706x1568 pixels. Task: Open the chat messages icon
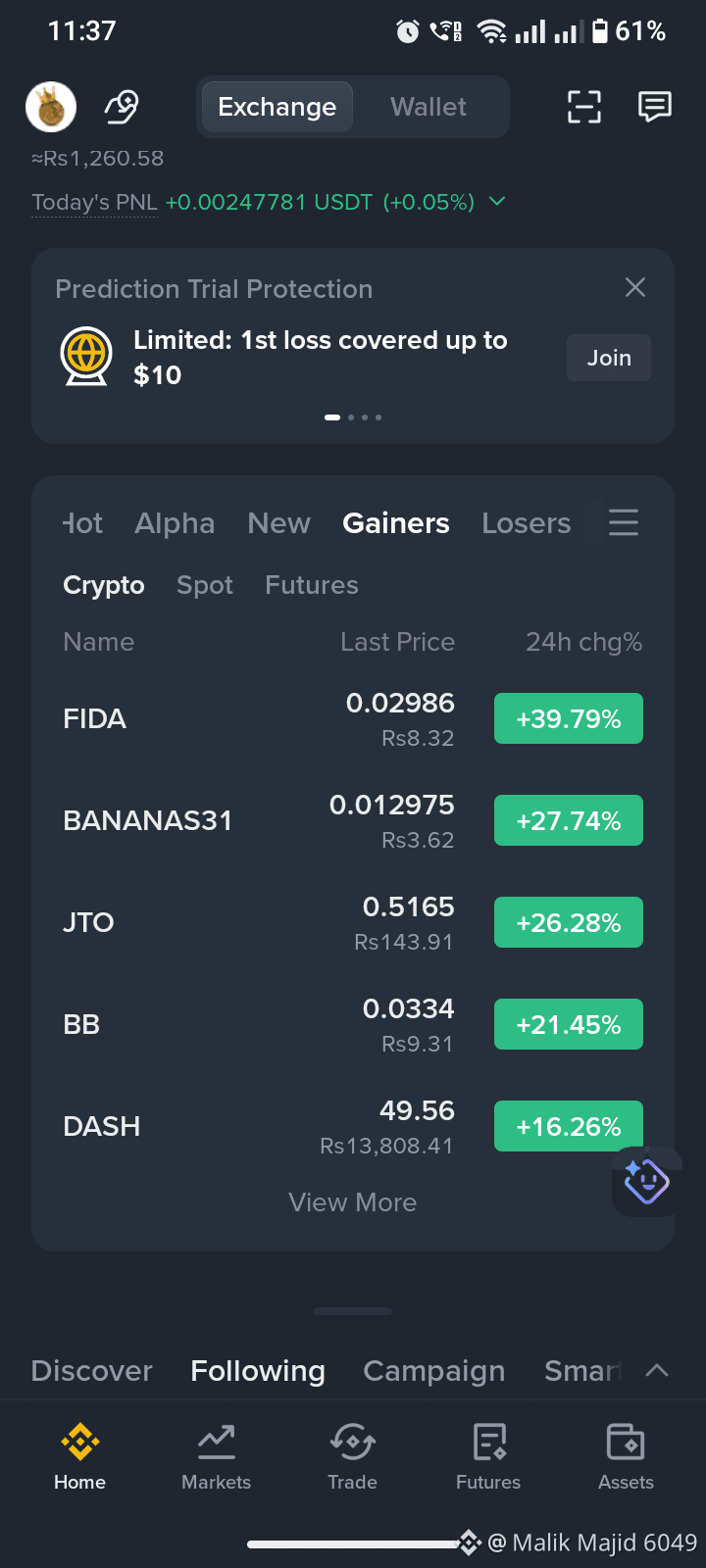[655, 106]
